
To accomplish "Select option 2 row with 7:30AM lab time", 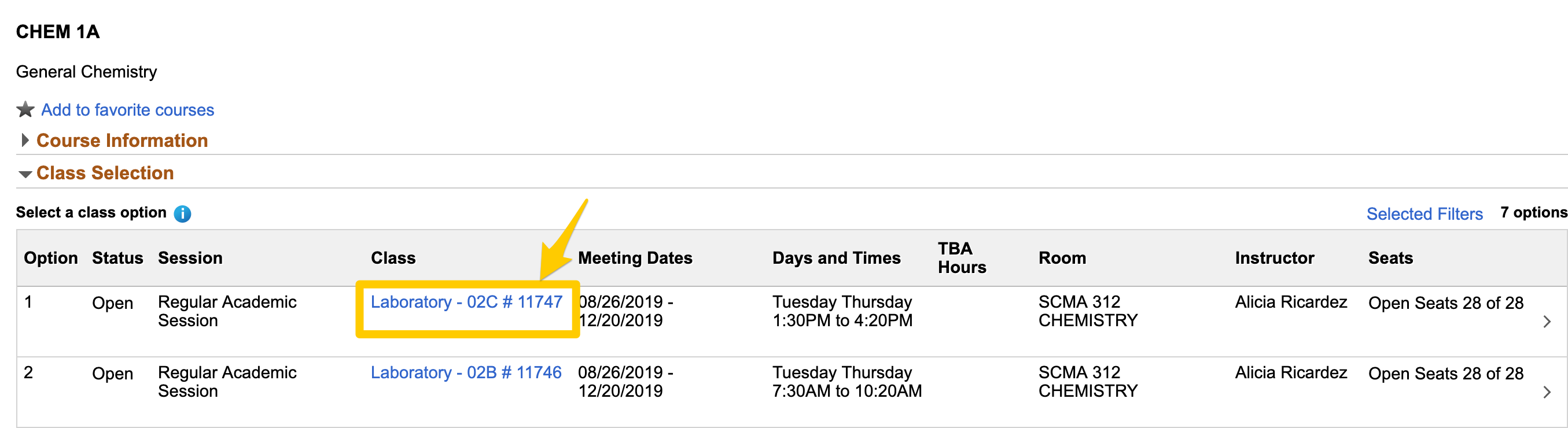I will 846,382.
